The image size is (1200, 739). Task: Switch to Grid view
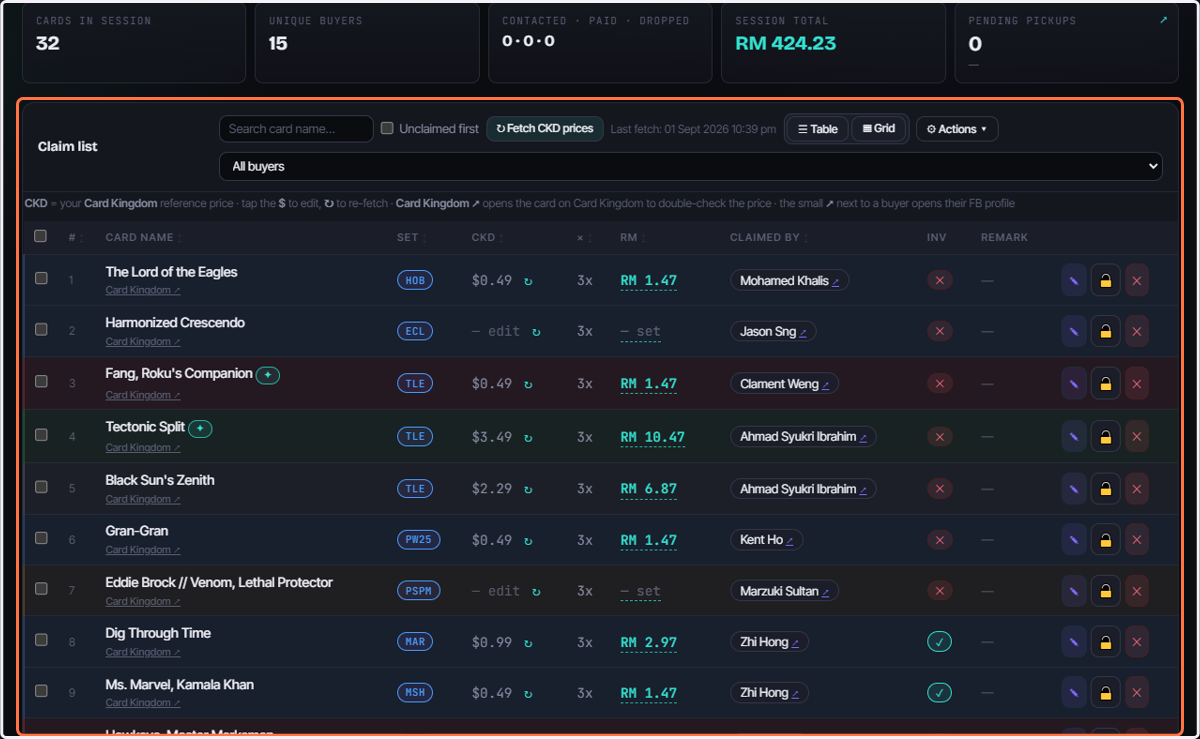(x=879, y=129)
